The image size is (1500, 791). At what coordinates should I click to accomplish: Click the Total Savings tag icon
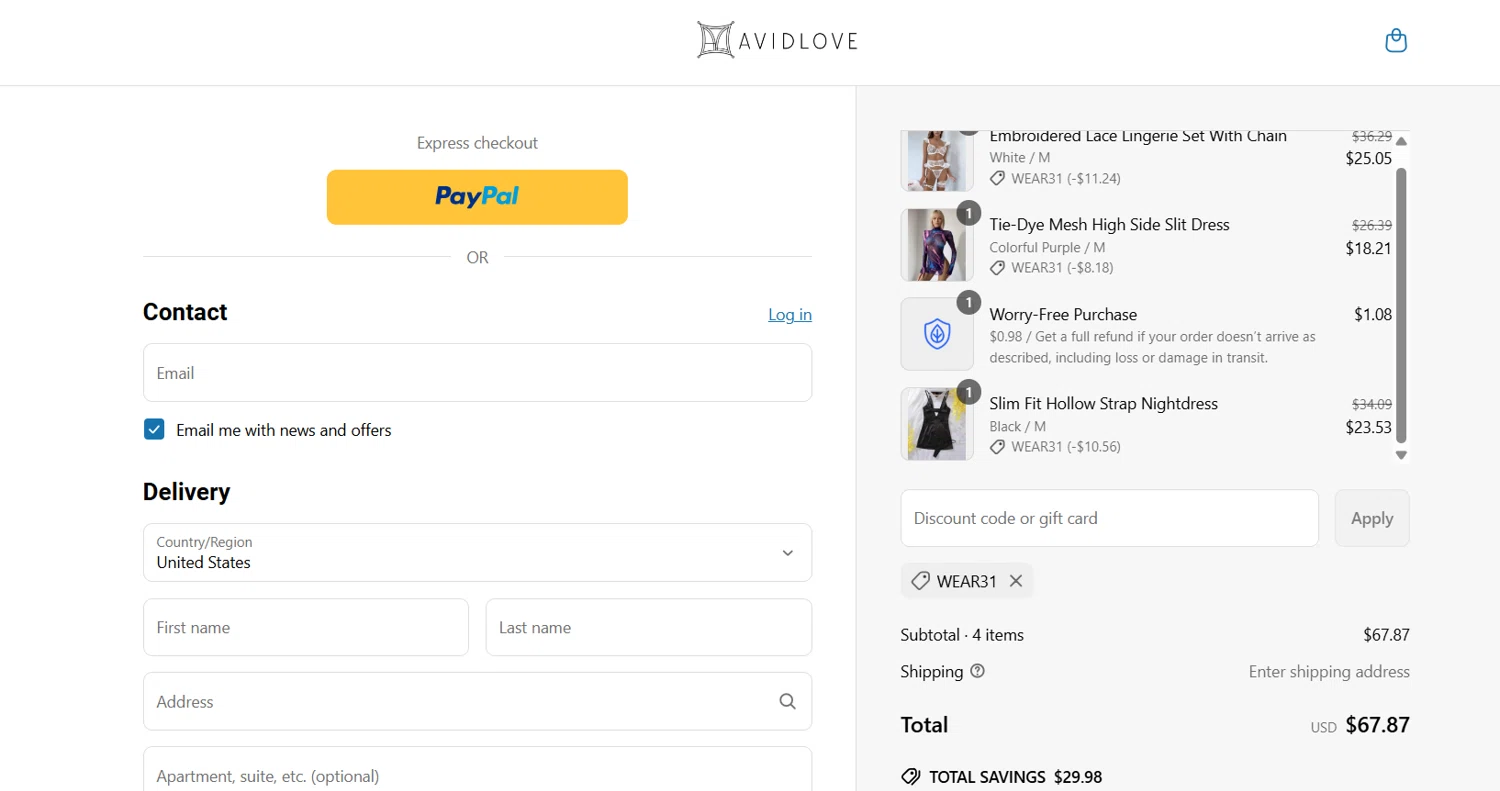pyautogui.click(x=910, y=777)
